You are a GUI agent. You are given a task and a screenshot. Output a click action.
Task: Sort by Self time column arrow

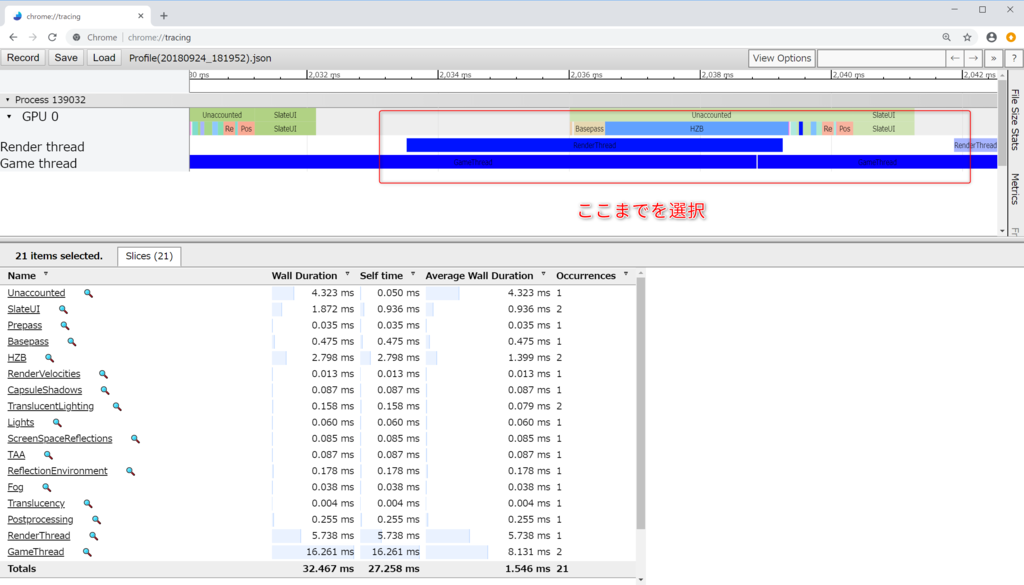point(413,274)
